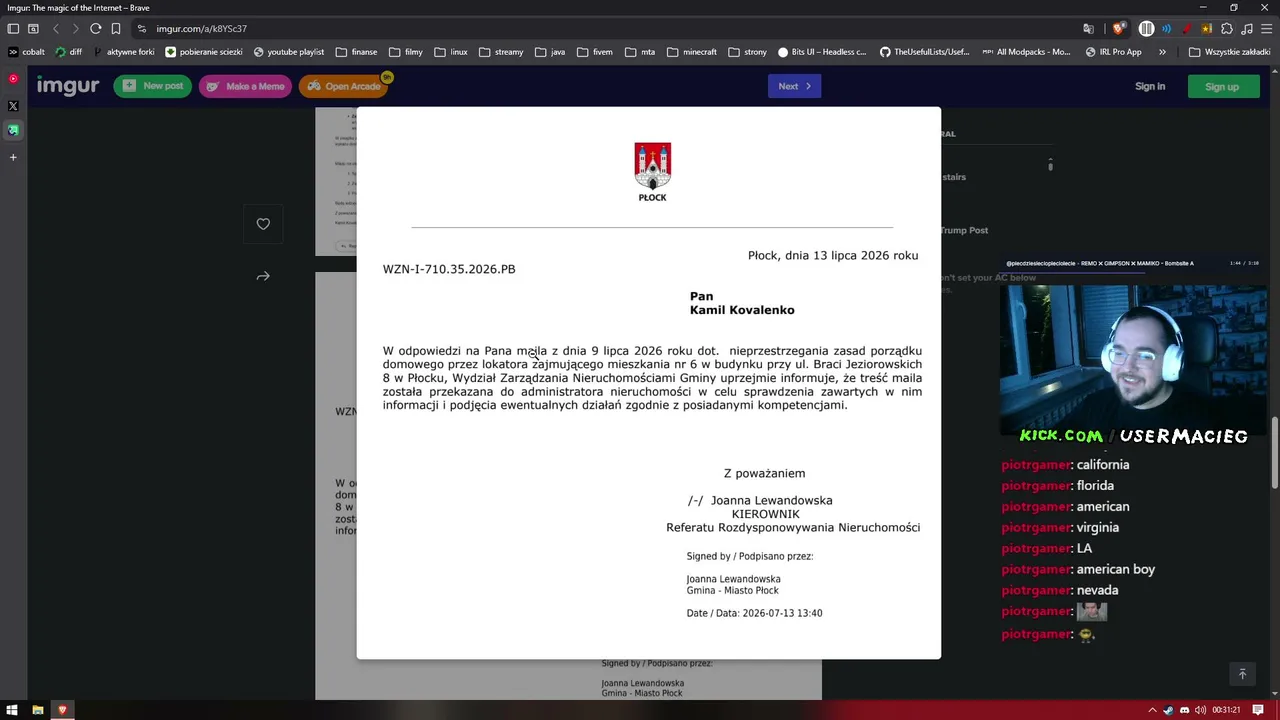Reload the imgur page
The image size is (1280, 720).
tap(96, 29)
